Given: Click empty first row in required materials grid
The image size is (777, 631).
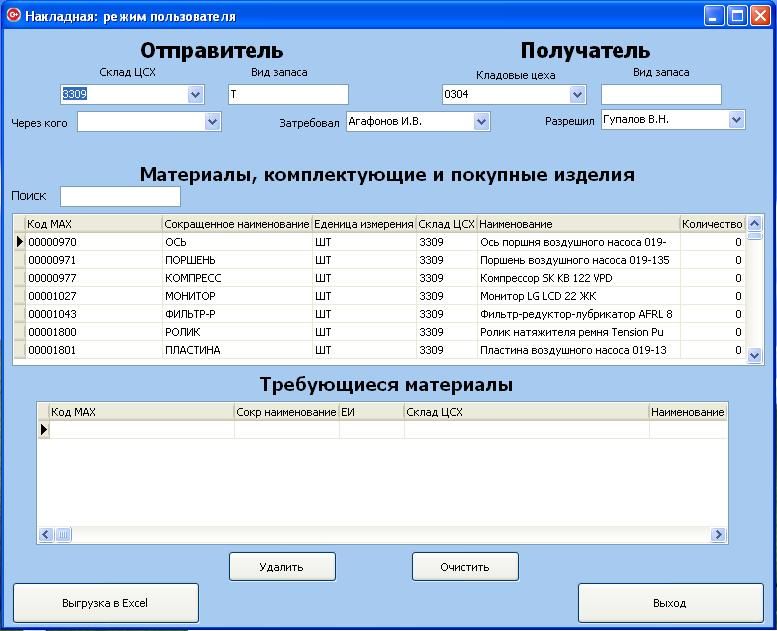Looking at the screenshot, I should click(383, 430).
